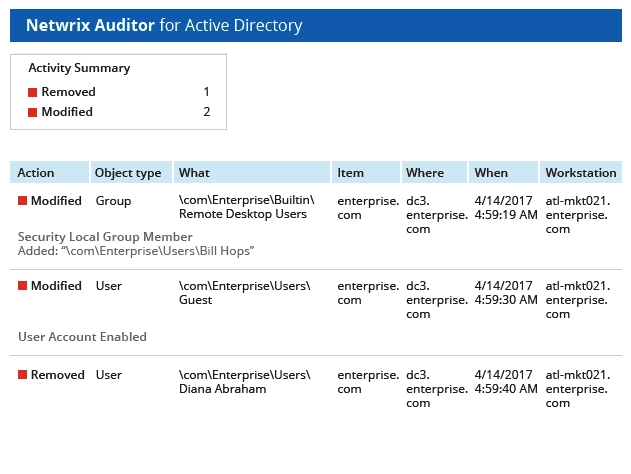The height and width of the screenshot is (474, 631).
Task: Click the Added Bill Hops detail line
Action: coord(136,251)
